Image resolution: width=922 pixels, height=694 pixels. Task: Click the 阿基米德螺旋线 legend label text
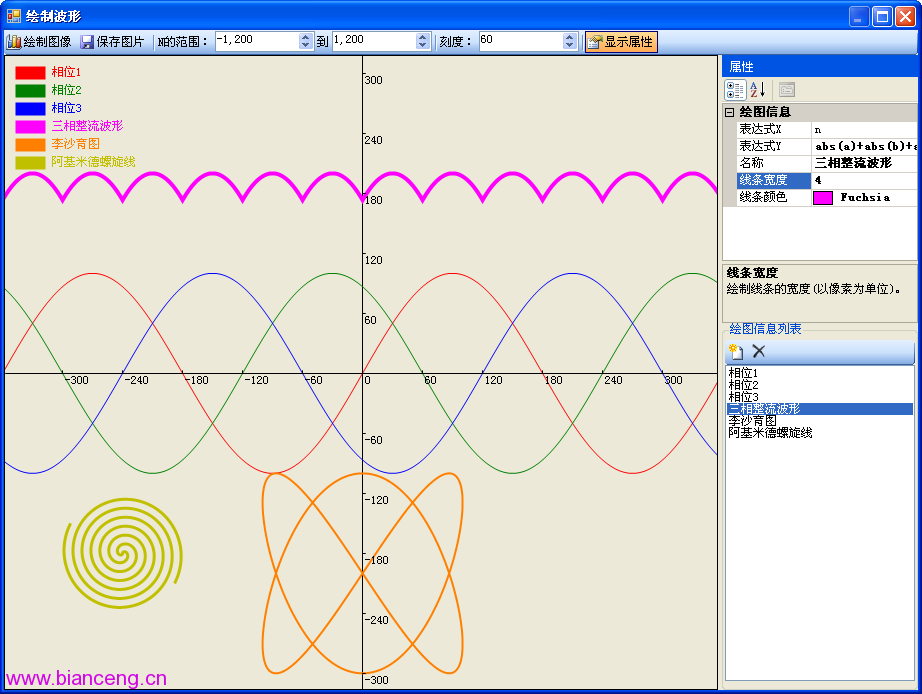coord(93,162)
